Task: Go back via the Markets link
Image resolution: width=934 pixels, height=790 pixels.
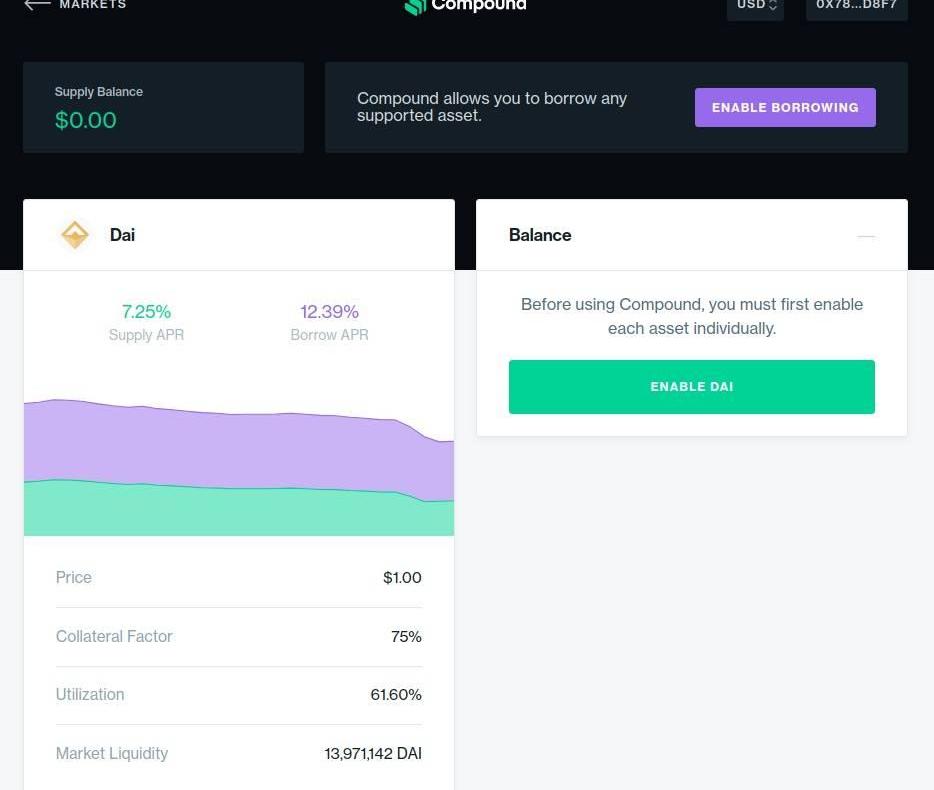Action: pos(92,4)
